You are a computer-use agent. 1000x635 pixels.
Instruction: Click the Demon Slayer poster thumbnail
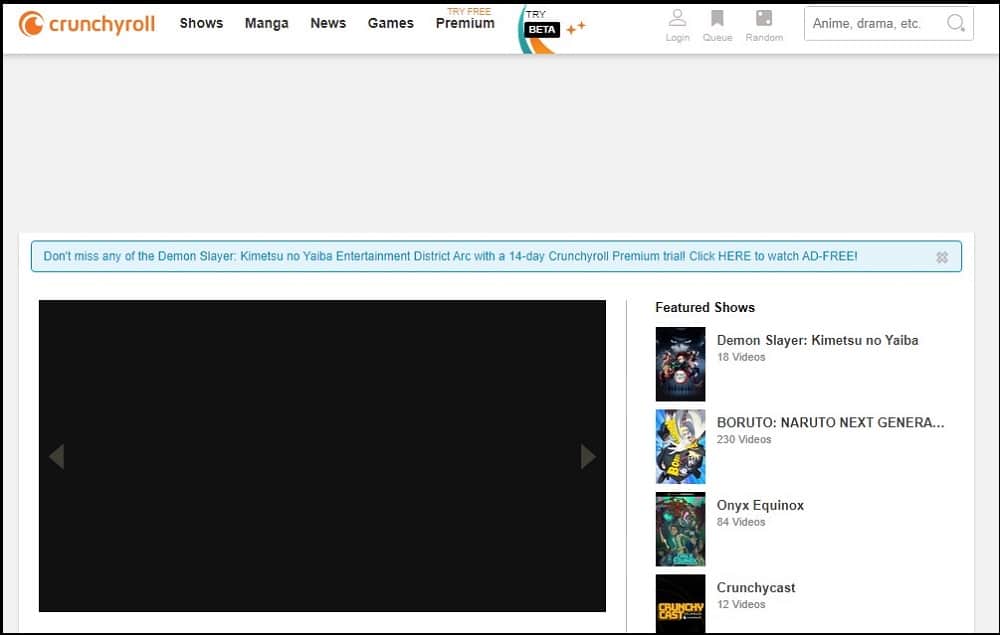tap(680, 364)
